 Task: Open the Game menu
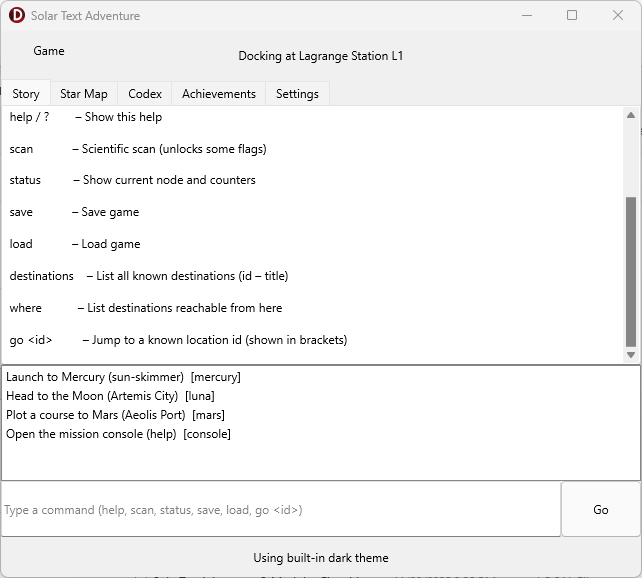[48, 51]
